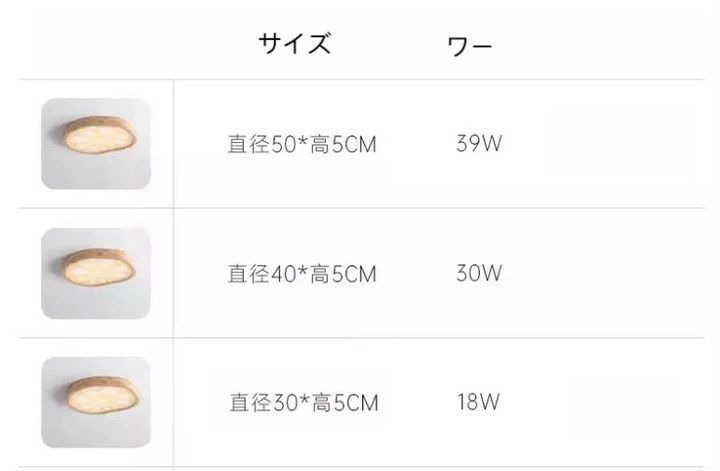Click the blank cell right of 39W
720x471 pixels.
click(x=624, y=143)
